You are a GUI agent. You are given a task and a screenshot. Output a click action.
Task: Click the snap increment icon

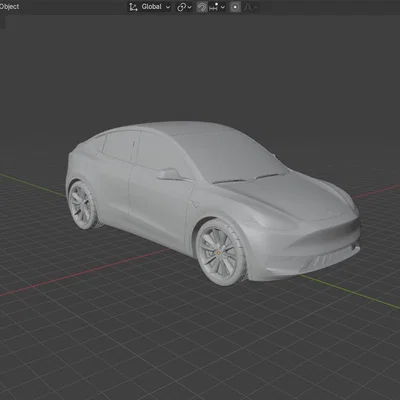coord(213,7)
